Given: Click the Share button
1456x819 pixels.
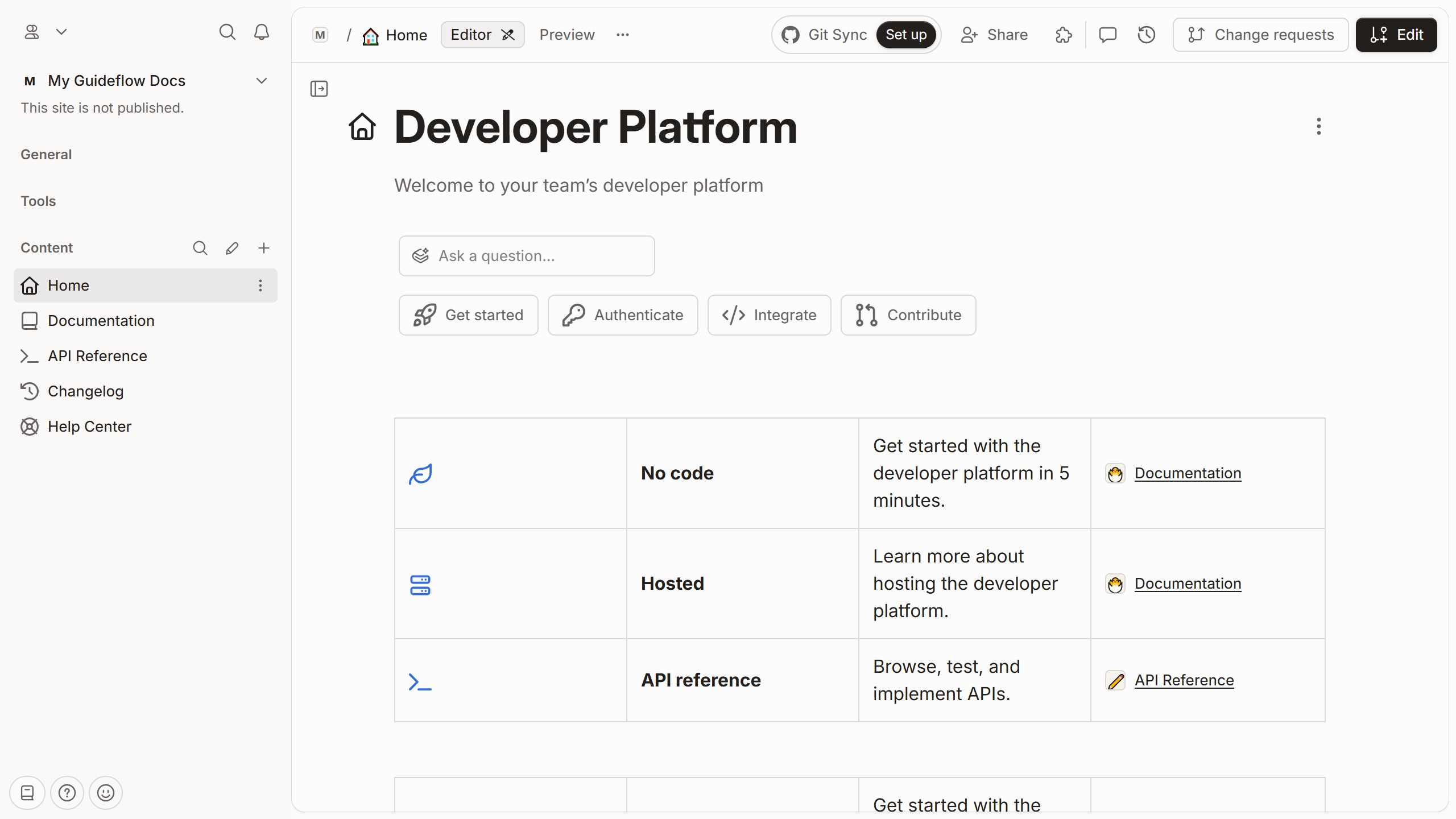Looking at the screenshot, I should (x=994, y=35).
